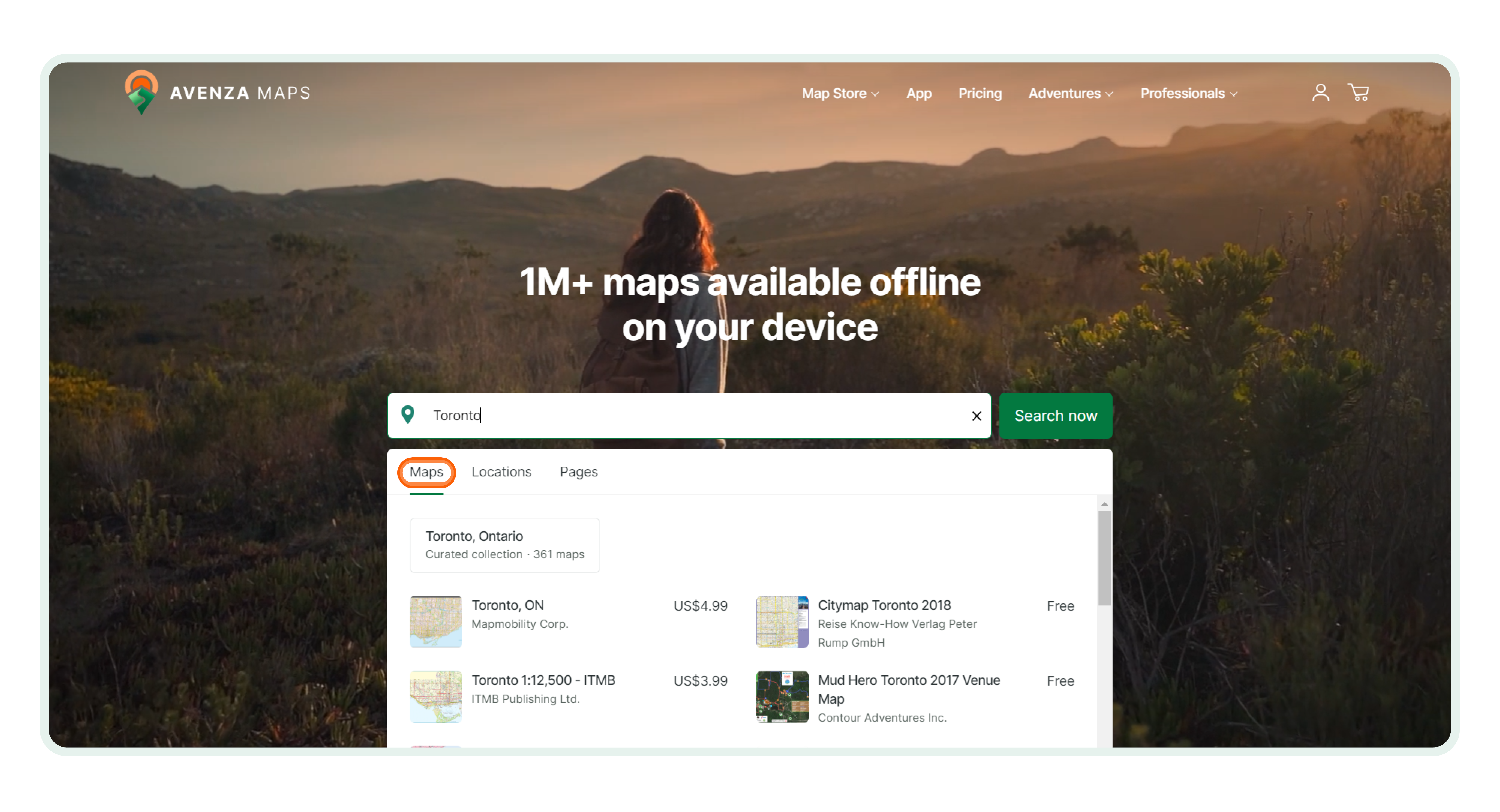The height and width of the screenshot is (812, 1500).
Task: Click the Free label beside Citymap Toronto
Action: click(1060, 605)
